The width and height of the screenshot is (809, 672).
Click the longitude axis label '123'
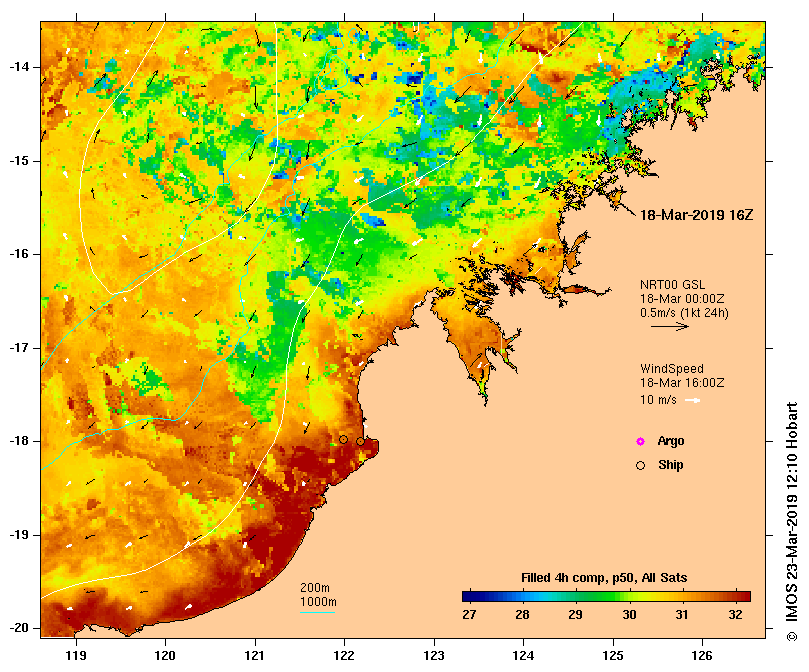(x=434, y=656)
